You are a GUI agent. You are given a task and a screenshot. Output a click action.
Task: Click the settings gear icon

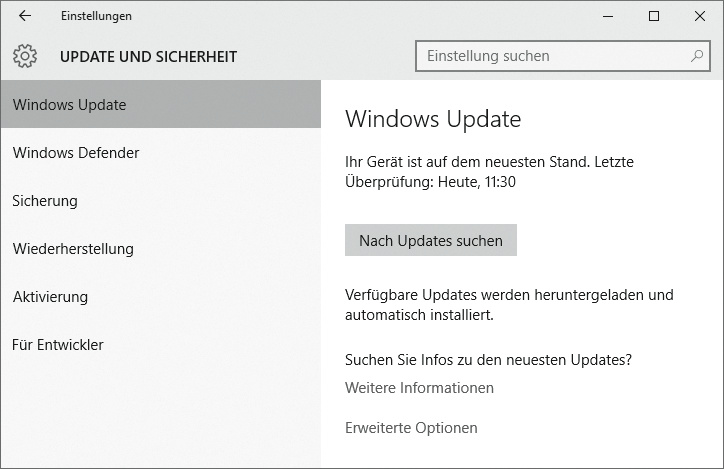[x=25, y=56]
